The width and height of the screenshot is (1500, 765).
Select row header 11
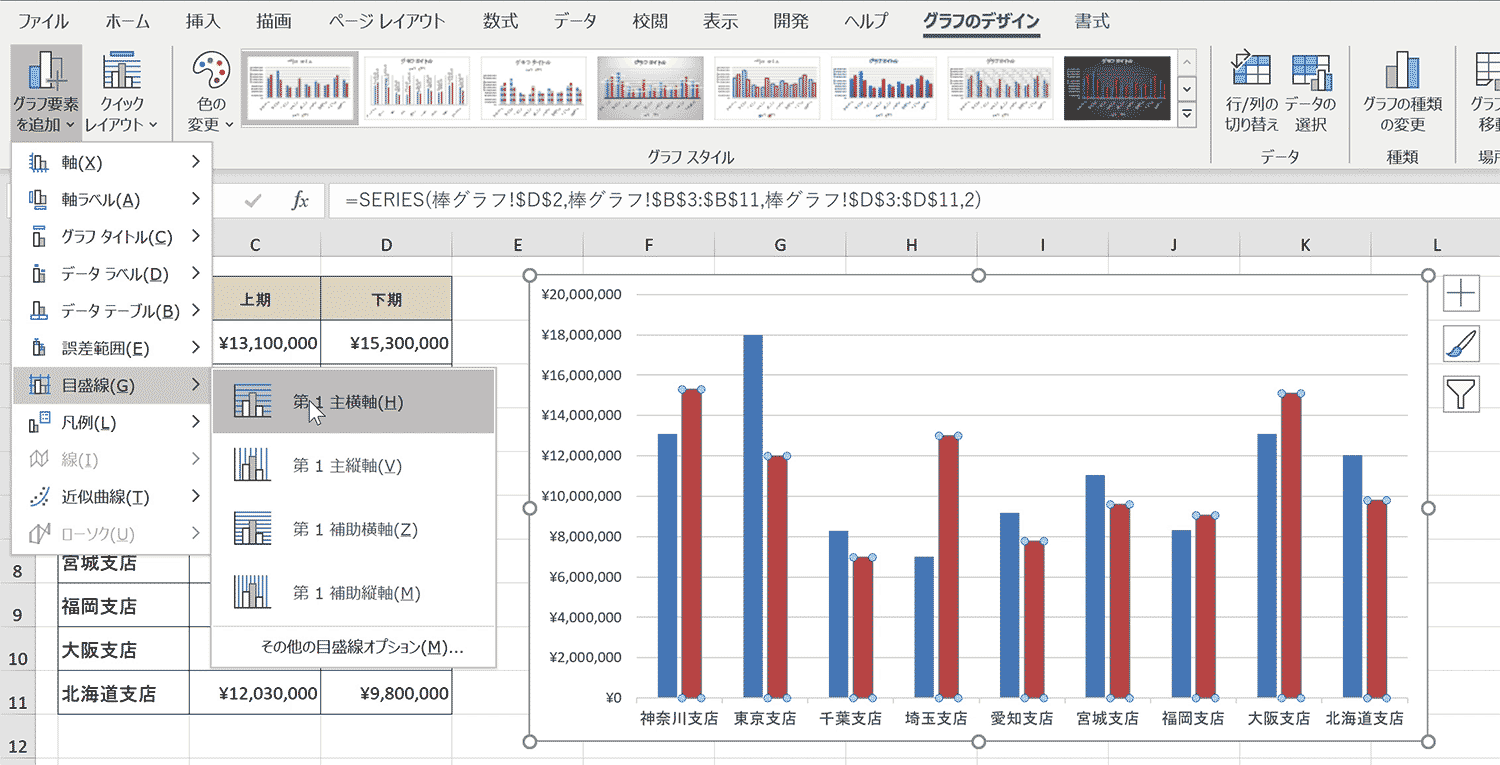click(x=16, y=702)
